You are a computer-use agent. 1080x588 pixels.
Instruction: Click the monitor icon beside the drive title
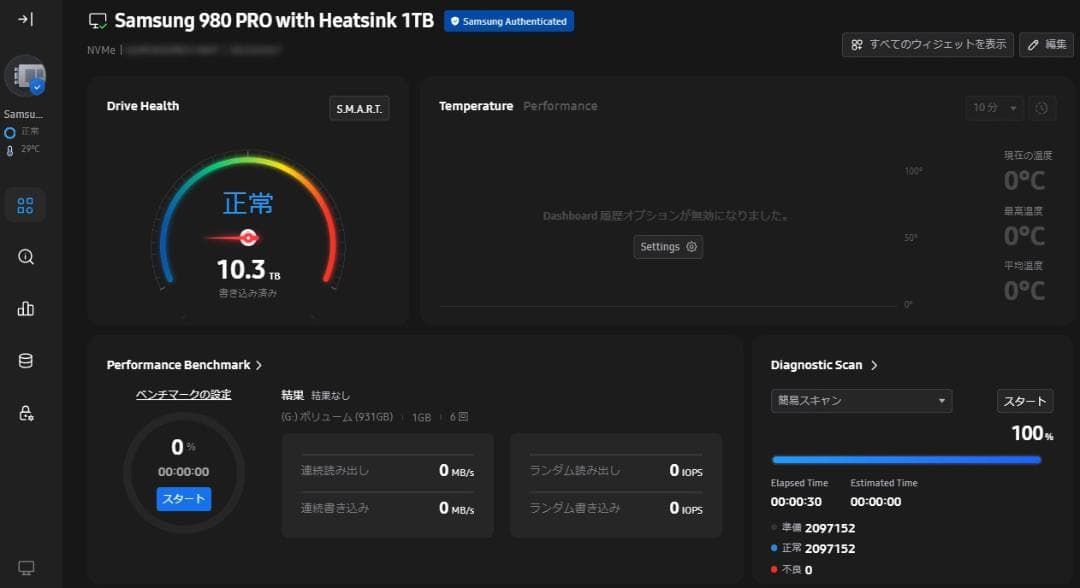pos(98,21)
